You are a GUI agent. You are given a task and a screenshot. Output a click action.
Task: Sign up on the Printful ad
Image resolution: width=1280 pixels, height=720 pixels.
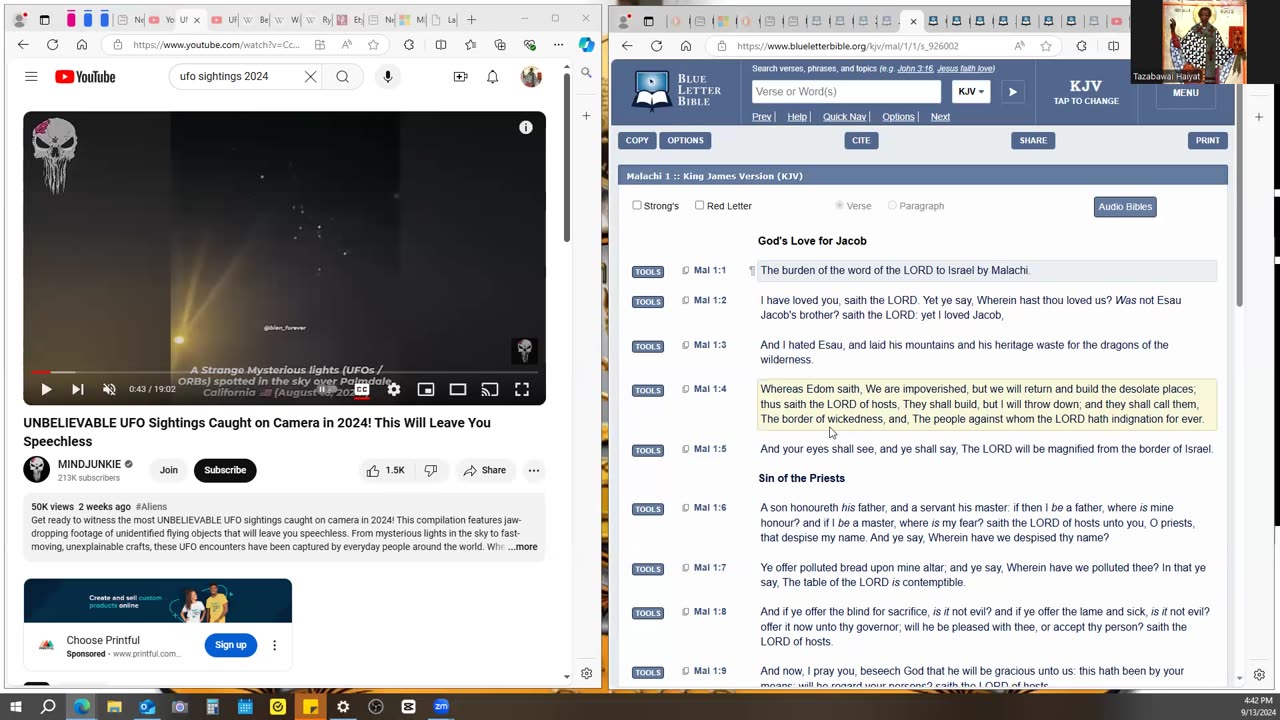coord(230,645)
